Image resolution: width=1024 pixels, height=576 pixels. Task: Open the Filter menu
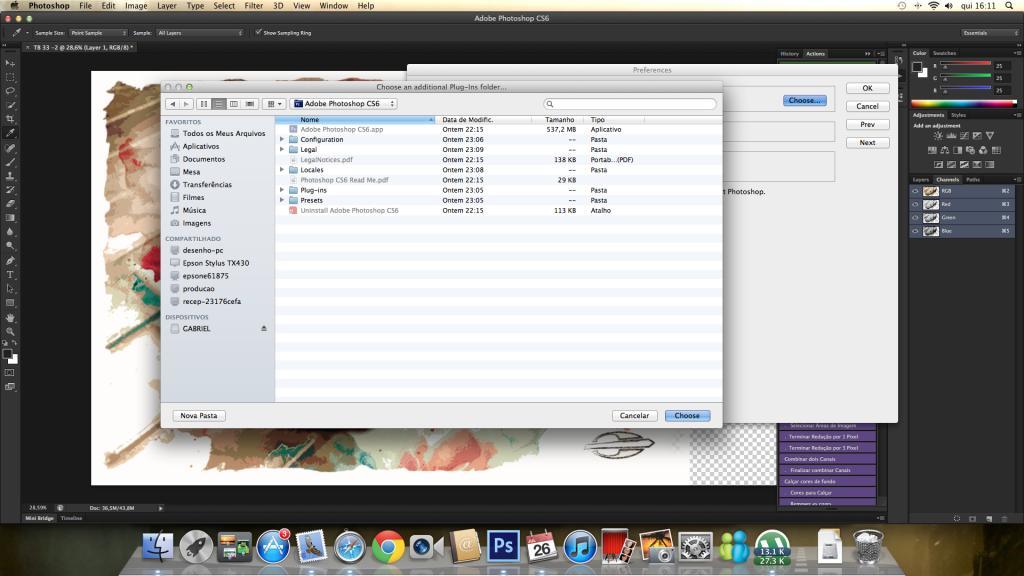click(253, 6)
